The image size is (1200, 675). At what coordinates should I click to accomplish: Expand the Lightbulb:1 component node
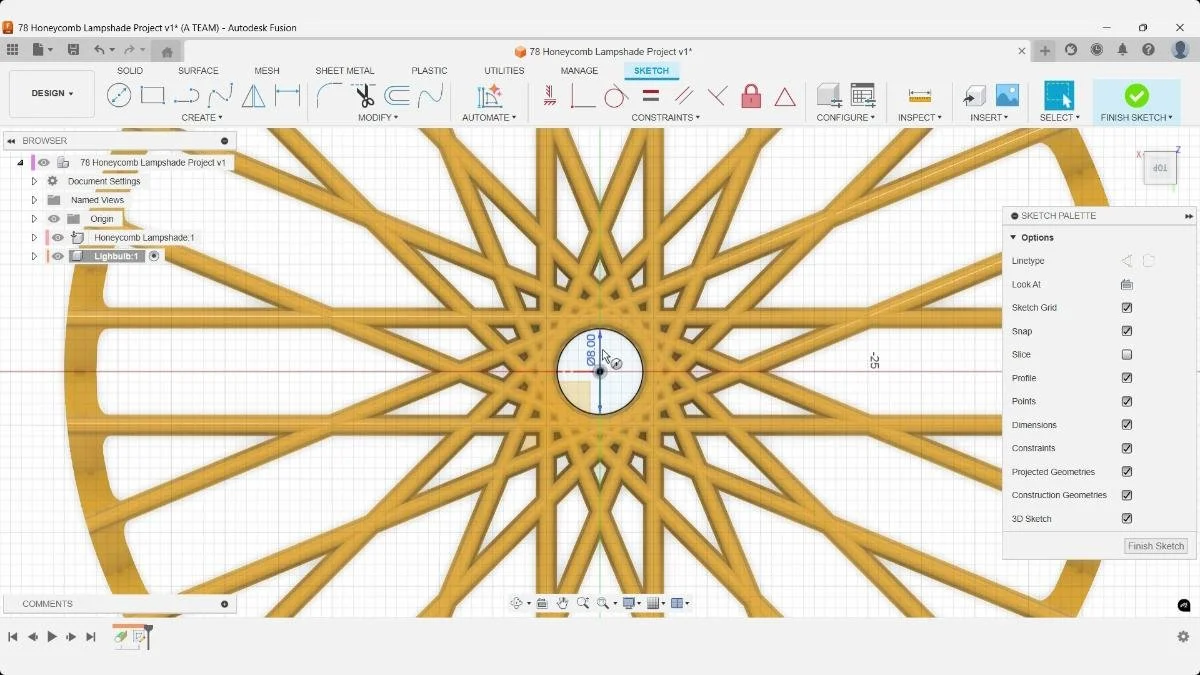click(34, 256)
